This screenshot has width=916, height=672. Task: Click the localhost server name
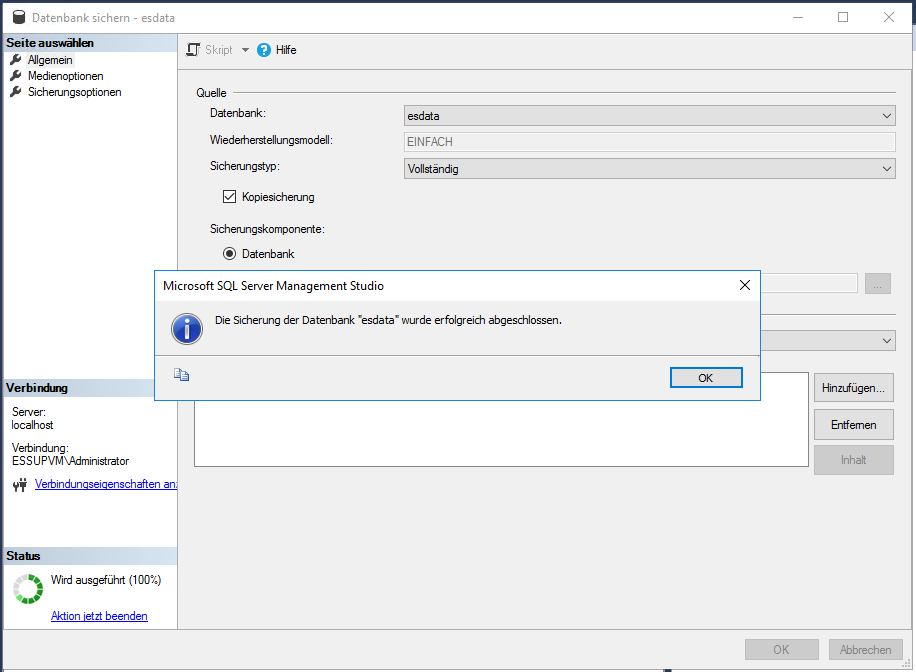[32, 425]
